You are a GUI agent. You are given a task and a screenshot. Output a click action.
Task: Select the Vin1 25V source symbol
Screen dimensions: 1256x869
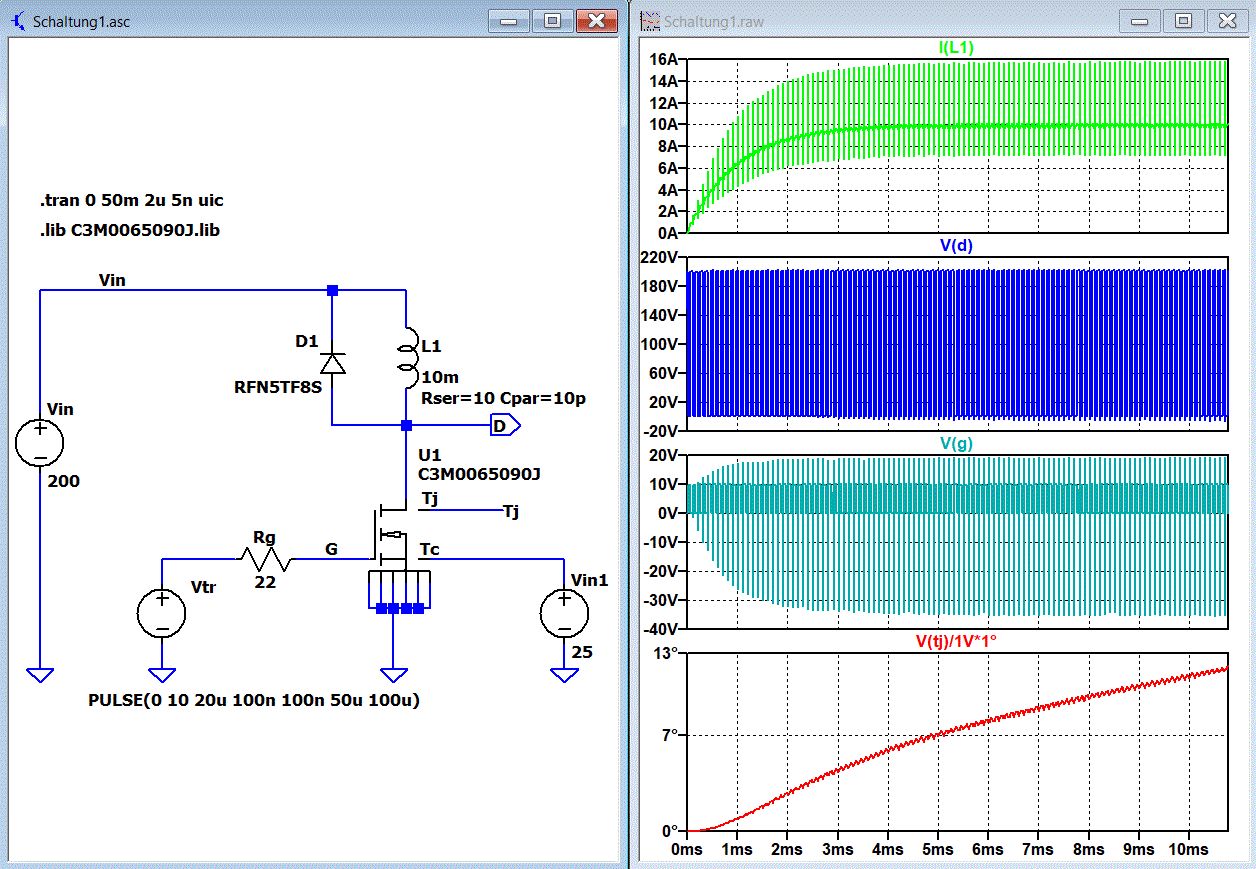click(564, 613)
